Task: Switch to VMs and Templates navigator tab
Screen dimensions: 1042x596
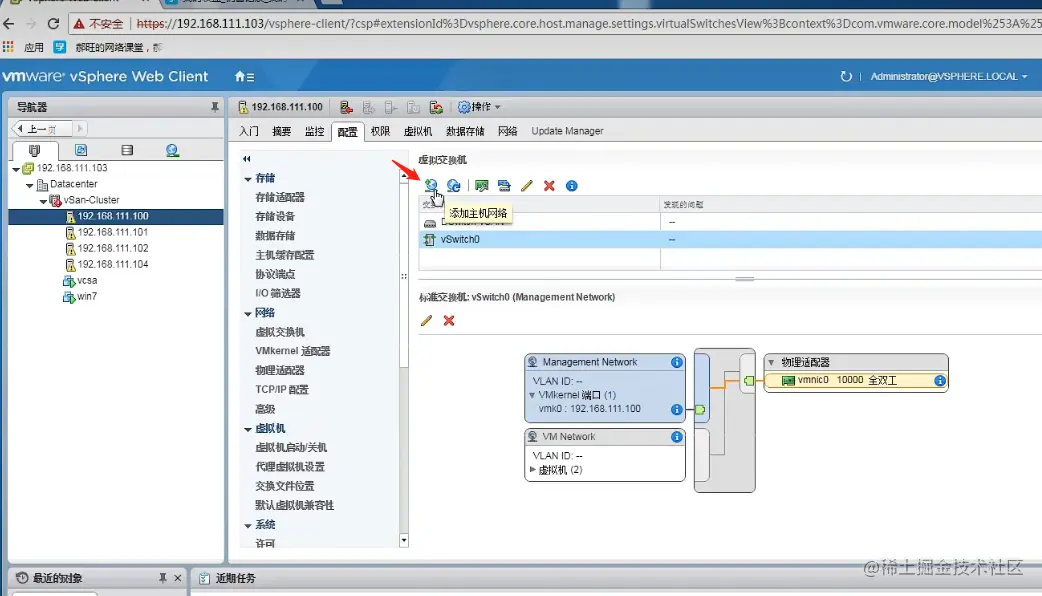Action: (x=81, y=150)
